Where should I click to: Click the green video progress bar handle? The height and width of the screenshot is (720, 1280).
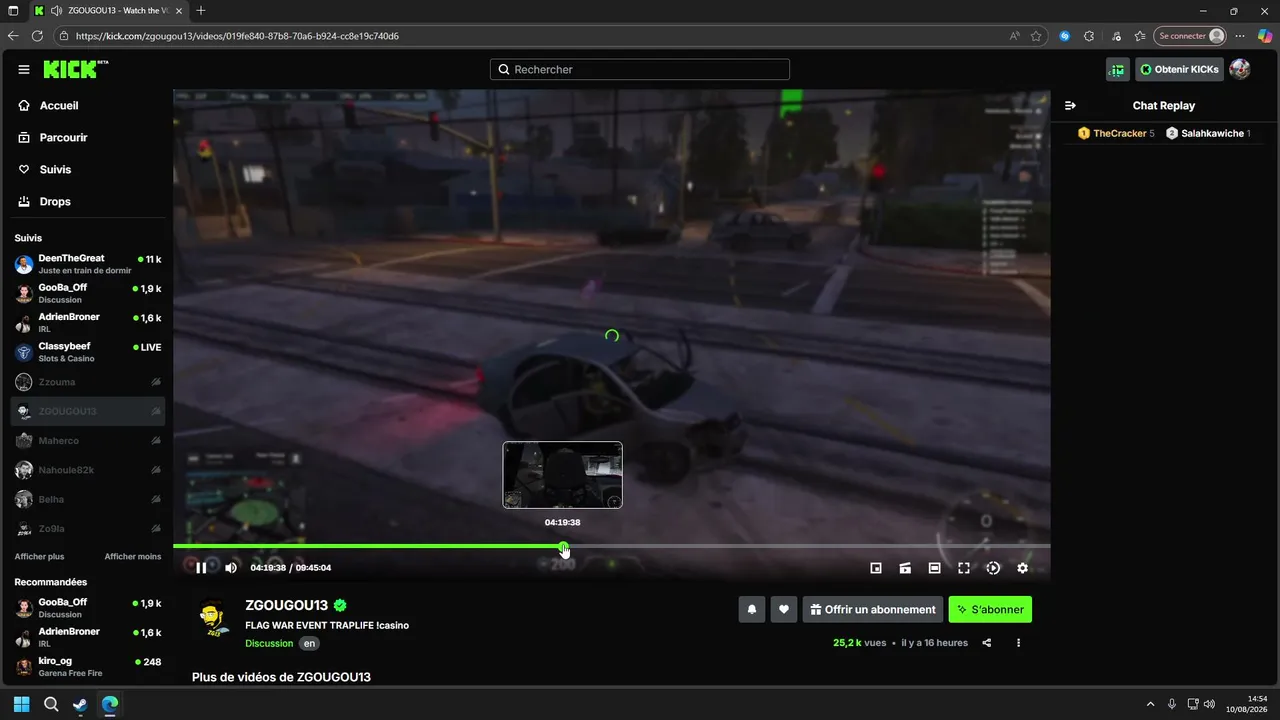[x=564, y=547]
